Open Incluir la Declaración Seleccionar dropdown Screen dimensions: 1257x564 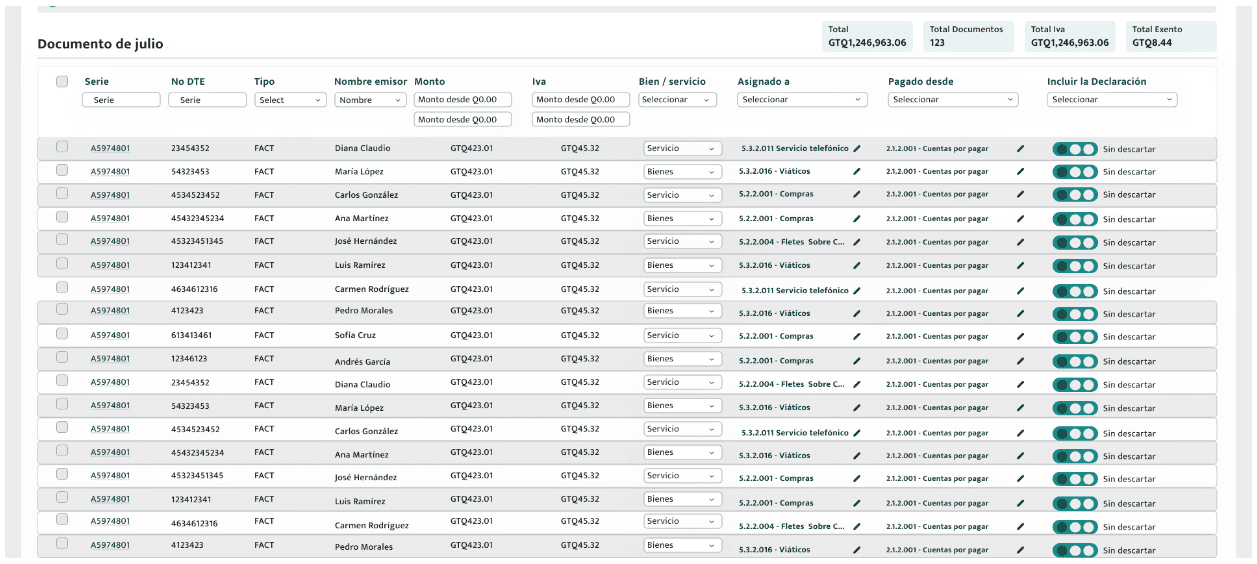(x=1112, y=100)
